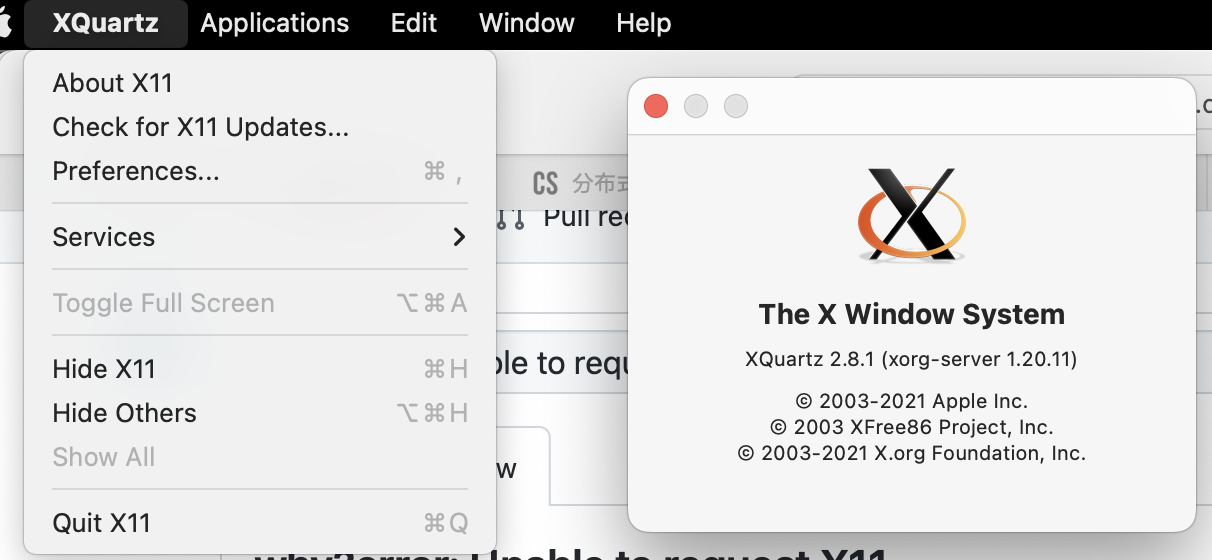Screen dimensions: 1212x560
Task: Click the grayed minimize button in About window
Action: pos(696,106)
